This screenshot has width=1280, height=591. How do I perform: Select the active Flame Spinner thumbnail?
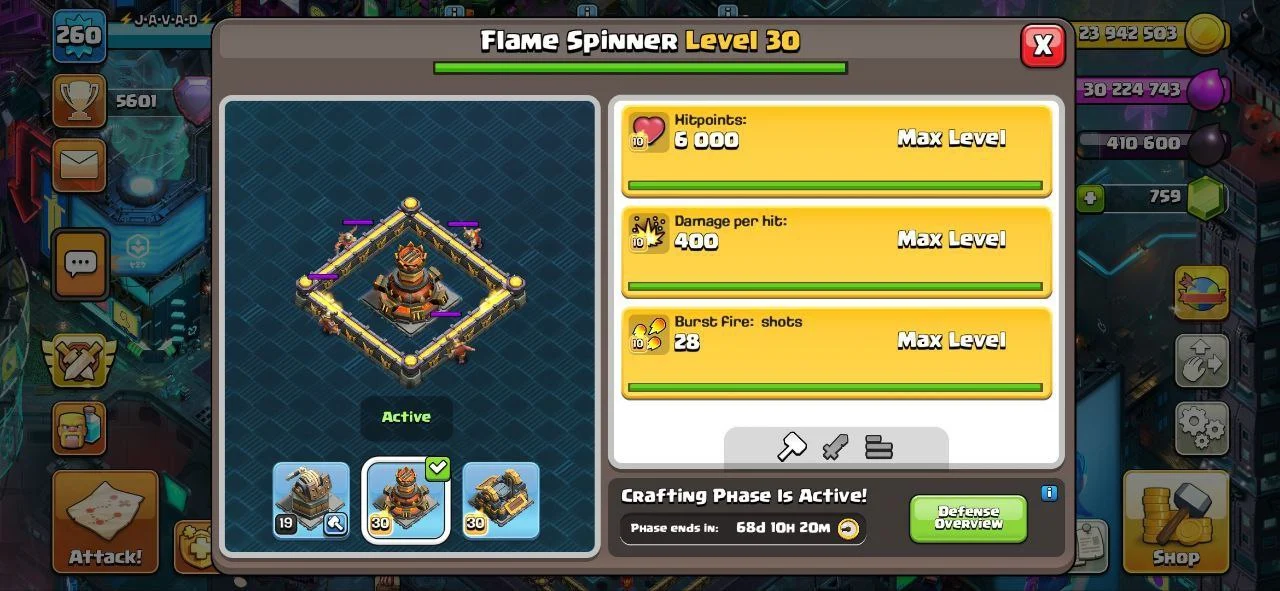point(406,500)
